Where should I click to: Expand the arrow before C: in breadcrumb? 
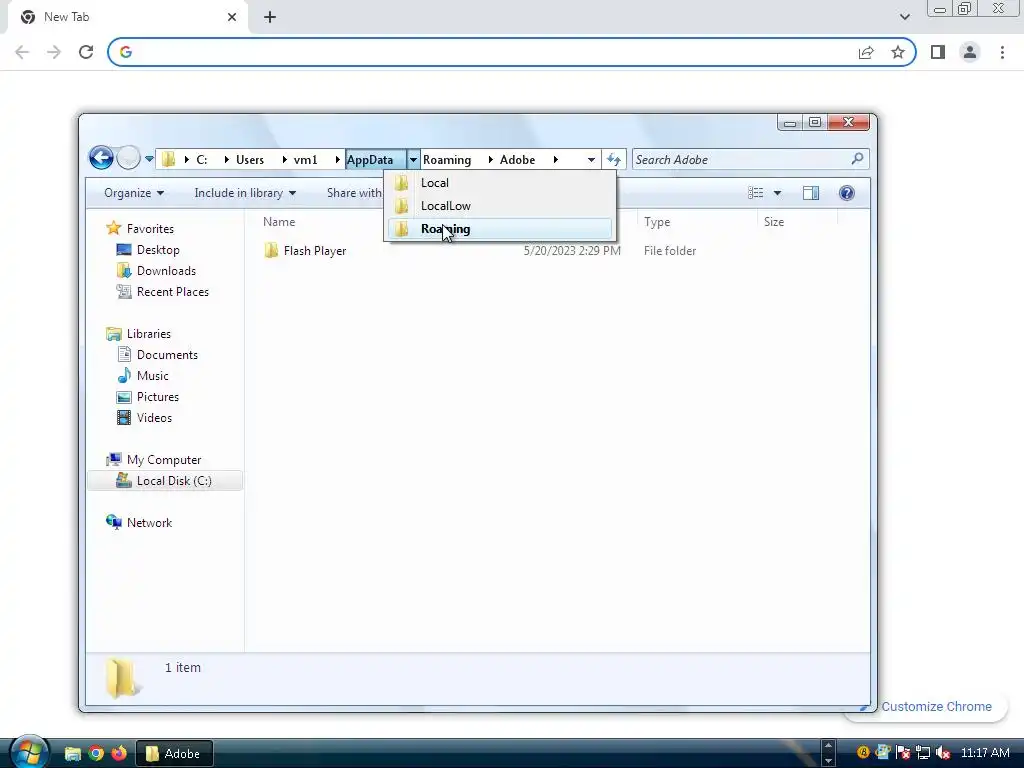pos(186,159)
